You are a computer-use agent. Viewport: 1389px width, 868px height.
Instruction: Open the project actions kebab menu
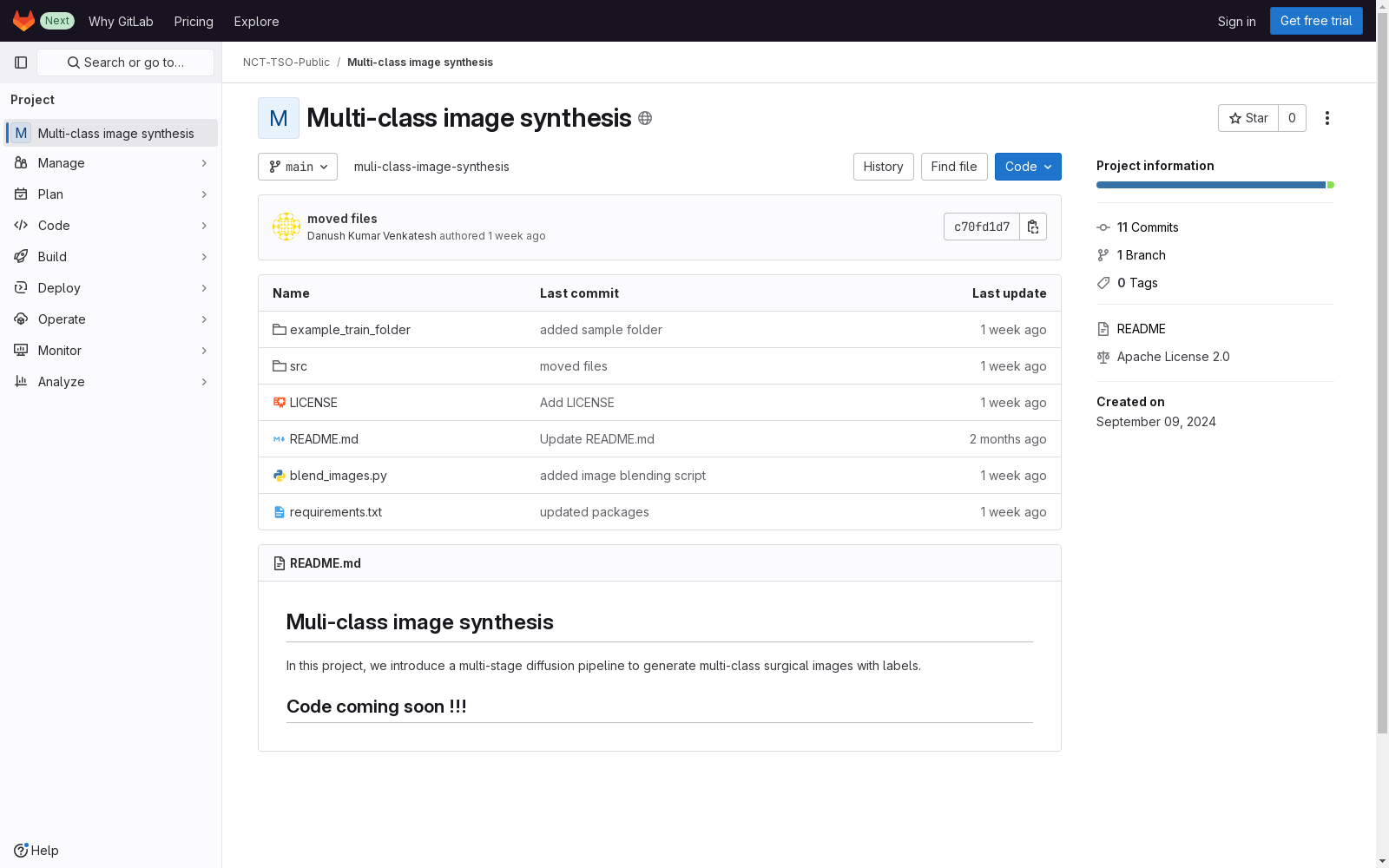pyautogui.click(x=1326, y=118)
